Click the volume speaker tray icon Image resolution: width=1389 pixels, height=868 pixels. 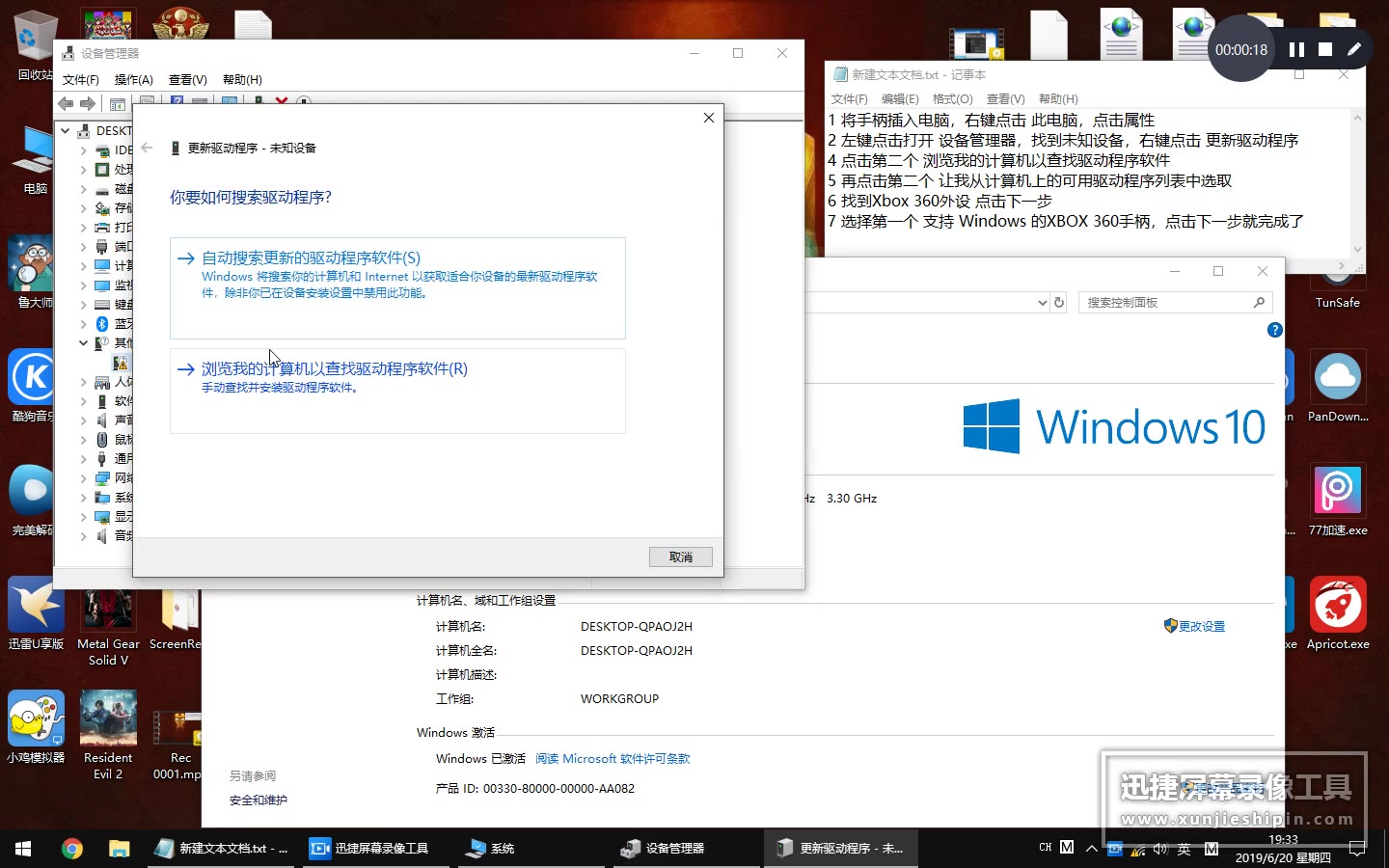tap(1160, 849)
